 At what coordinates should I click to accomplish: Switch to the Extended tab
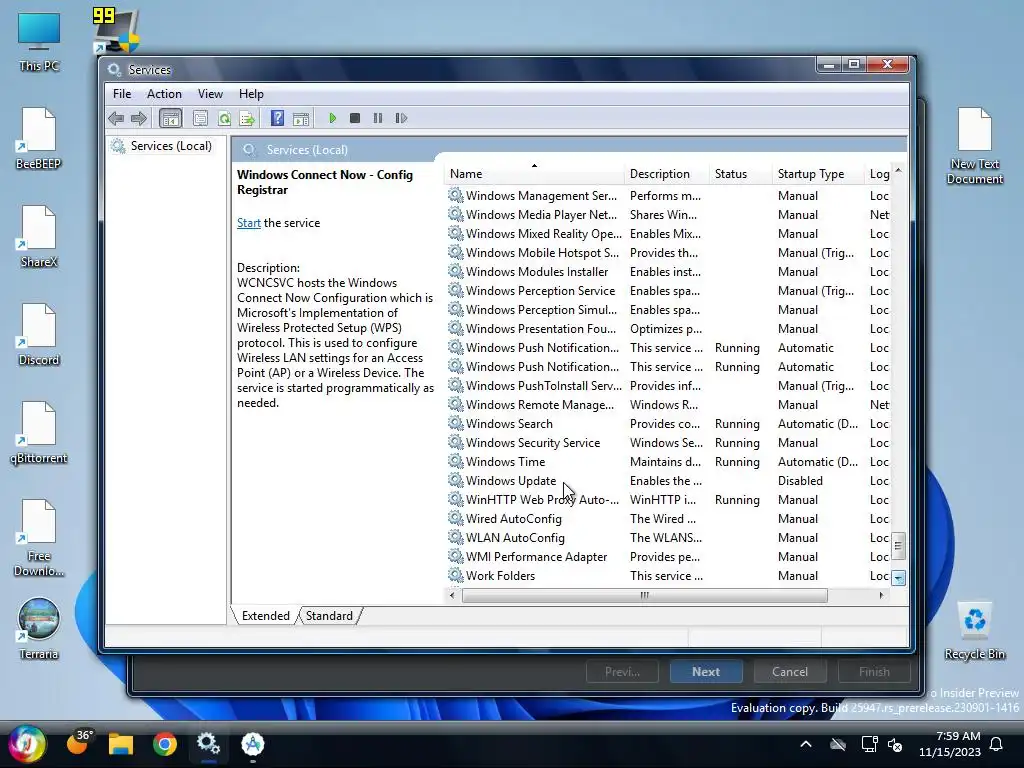tap(265, 616)
